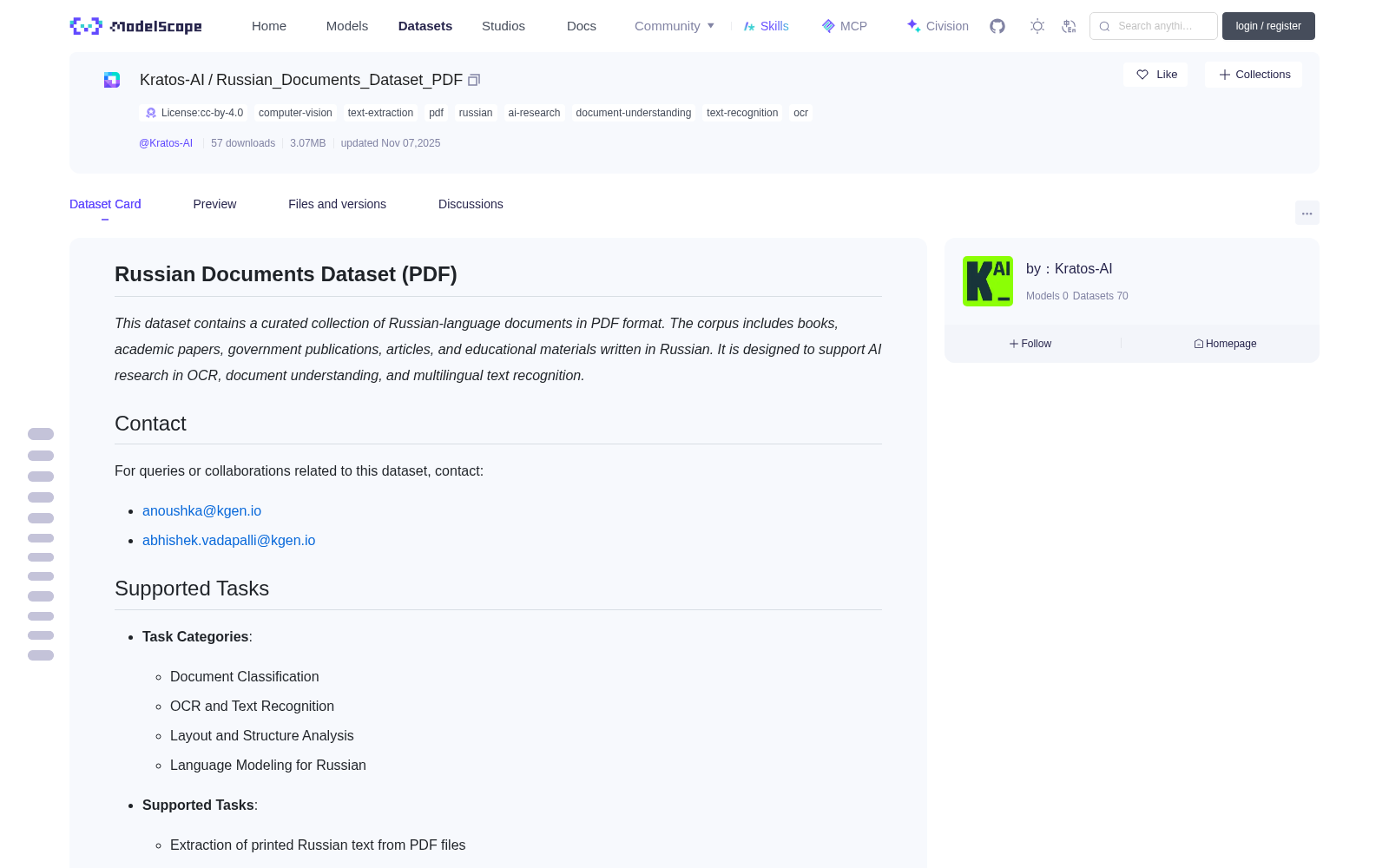Viewport: 1389px width, 868px height.
Task: Add to Collections with plus button
Action: (1254, 75)
